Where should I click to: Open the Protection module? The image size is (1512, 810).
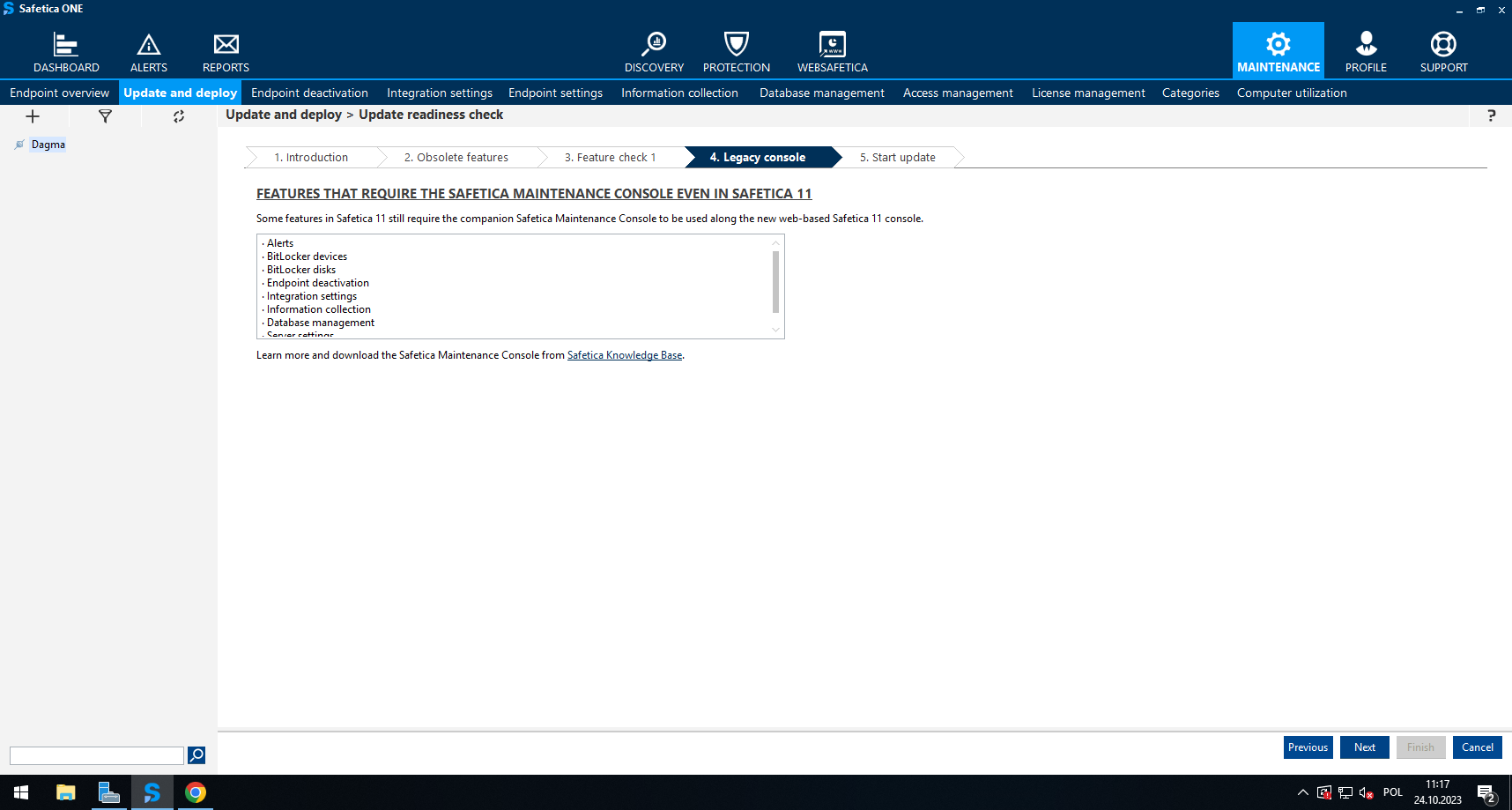736,52
